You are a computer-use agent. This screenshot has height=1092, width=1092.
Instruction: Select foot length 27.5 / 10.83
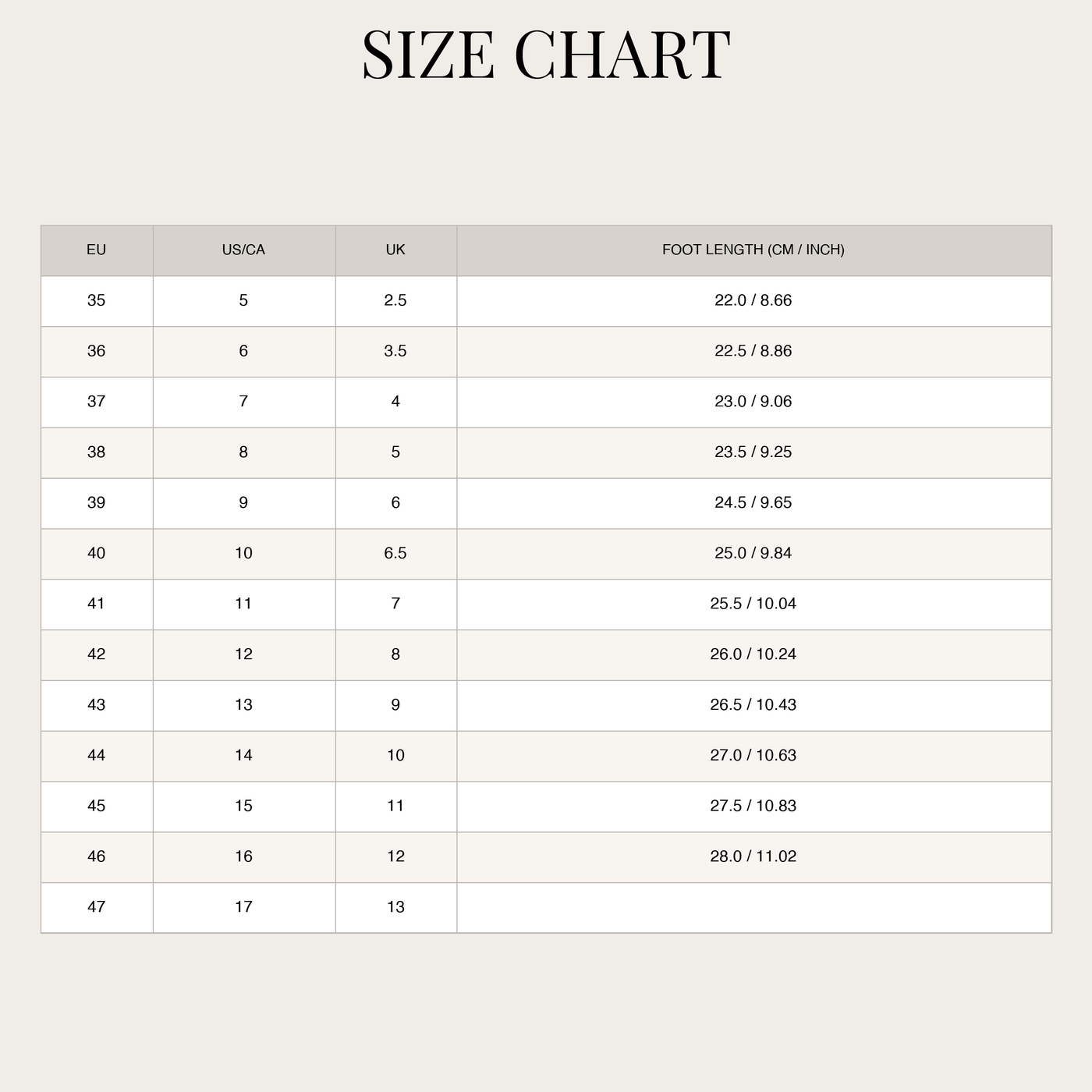753,807
